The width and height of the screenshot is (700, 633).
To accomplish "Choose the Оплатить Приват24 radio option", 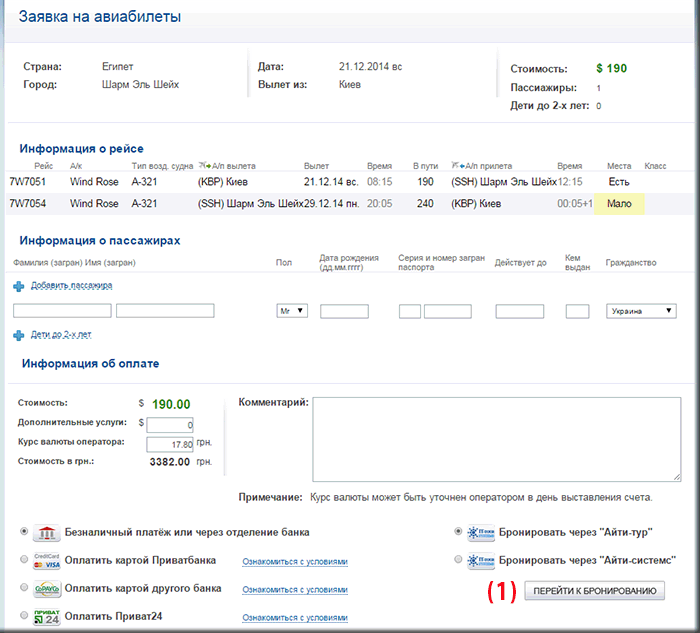I will 24,616.
